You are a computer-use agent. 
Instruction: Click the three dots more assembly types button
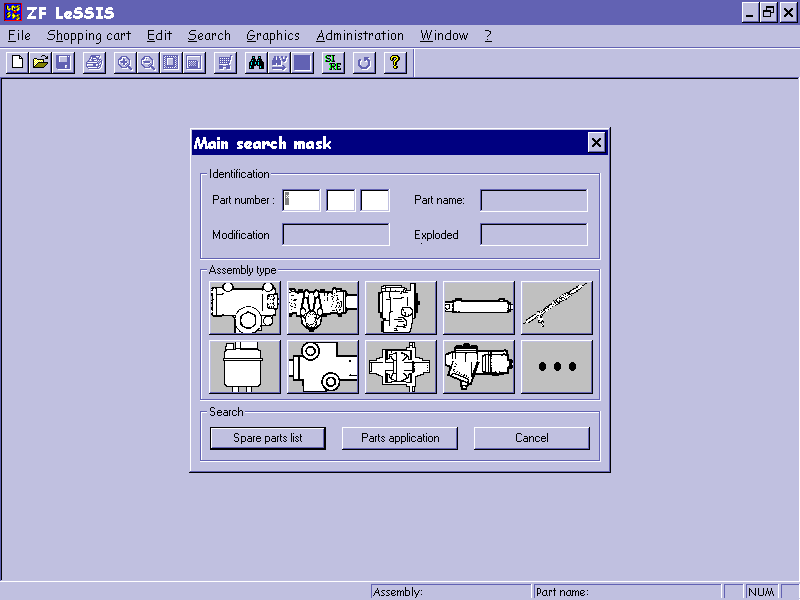557,367
